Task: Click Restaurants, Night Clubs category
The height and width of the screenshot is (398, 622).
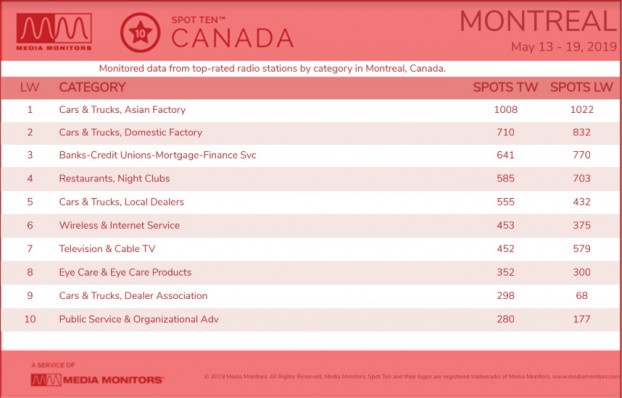Action: (x=114, y=179)
